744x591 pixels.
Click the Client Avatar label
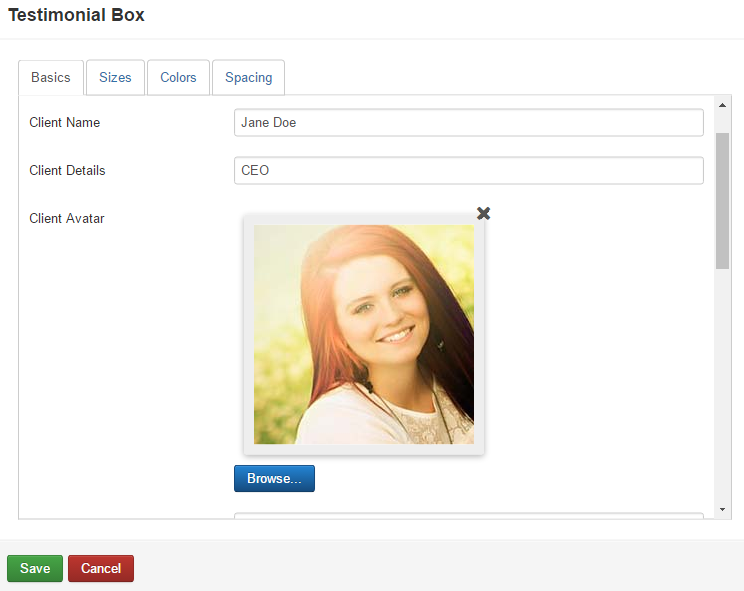pyautogui.click(x=67, y=218)
